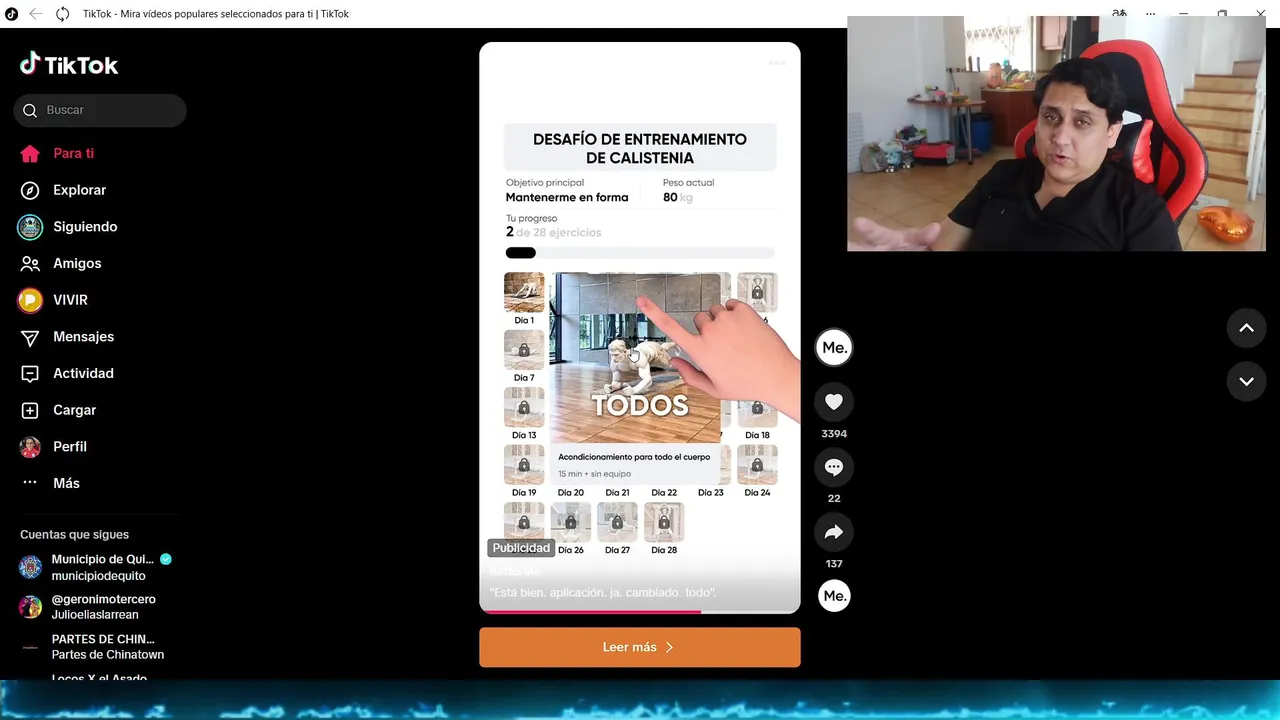
Task: Click the TikTok app icon in the title bar
Action: coord(12,14)
